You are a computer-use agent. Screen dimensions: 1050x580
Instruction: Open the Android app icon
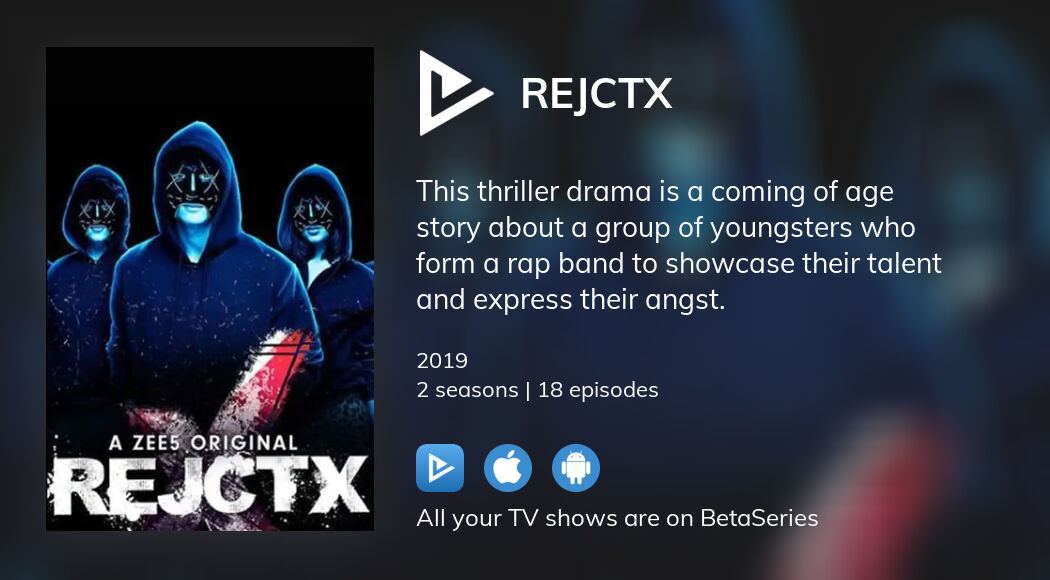coord(576,468)
